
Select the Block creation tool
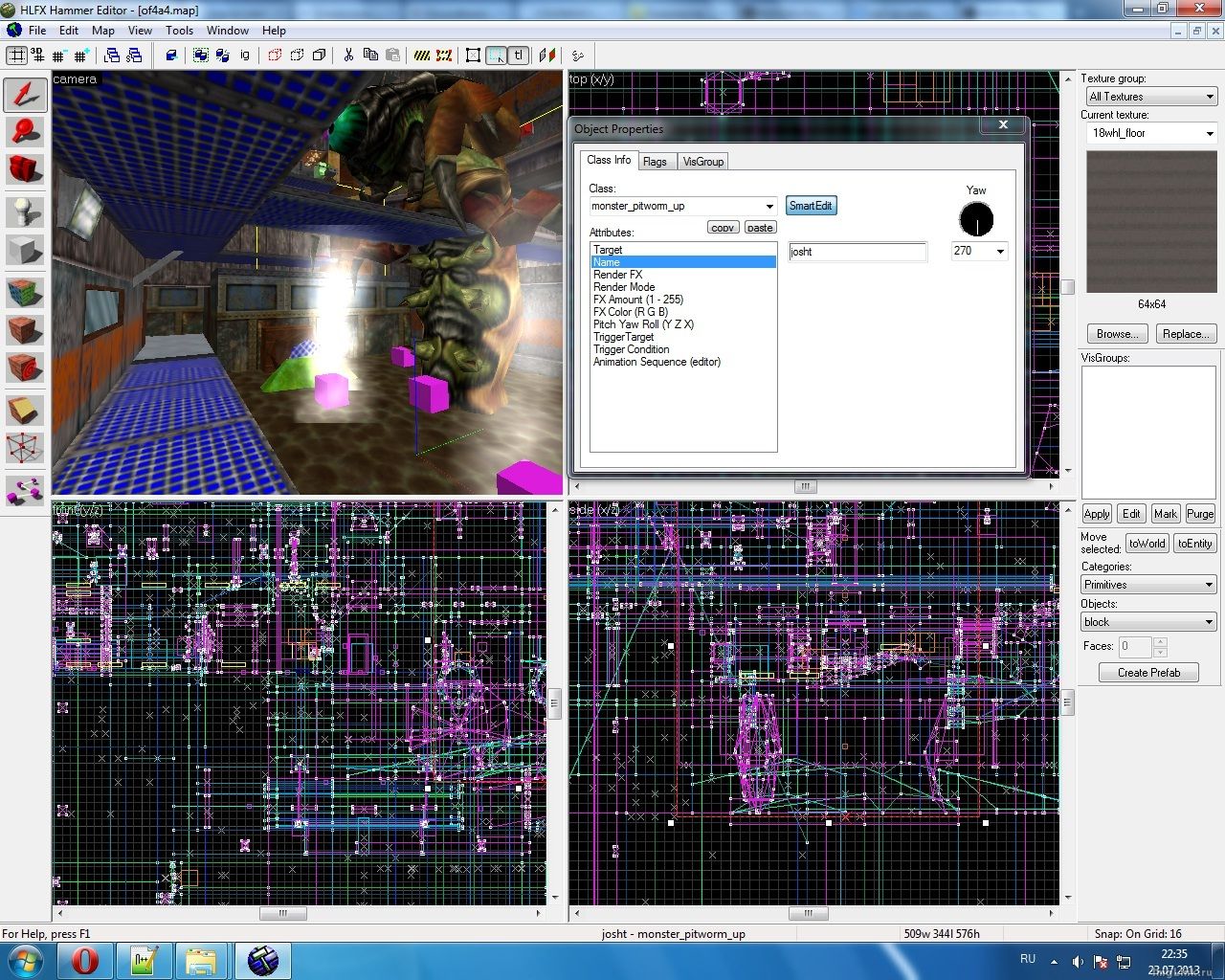pos(25,250)
